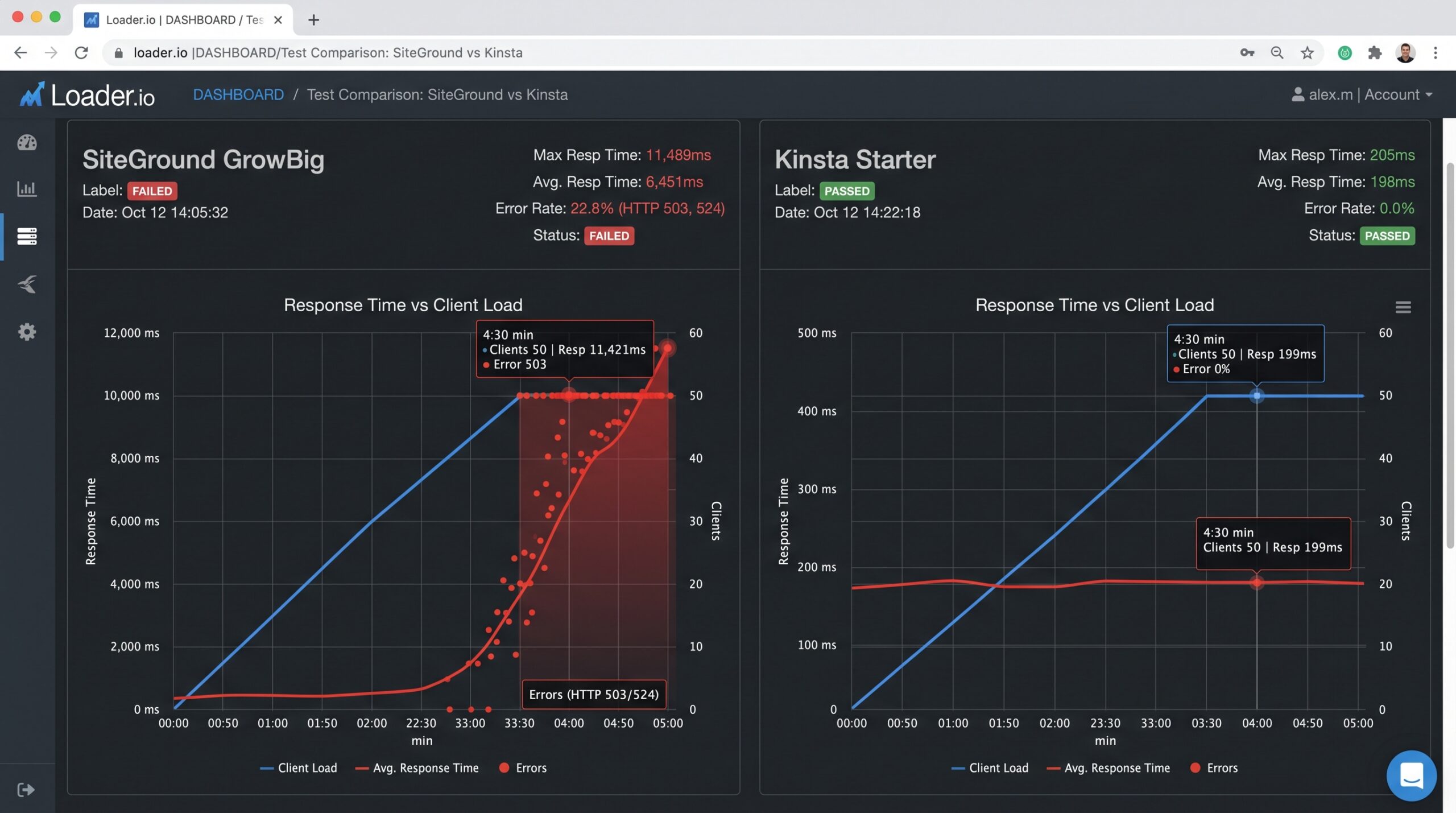Open the Kinsta chart hamburger menu
The width and height of the screenshot is (1456, 813).
click(1403, 307)
